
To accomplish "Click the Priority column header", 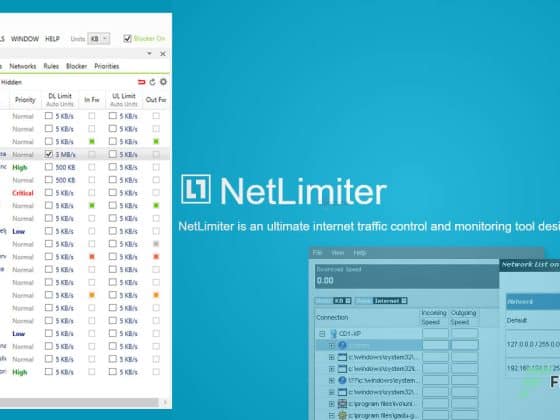I will pyautogui.click(x=25, y=100).
